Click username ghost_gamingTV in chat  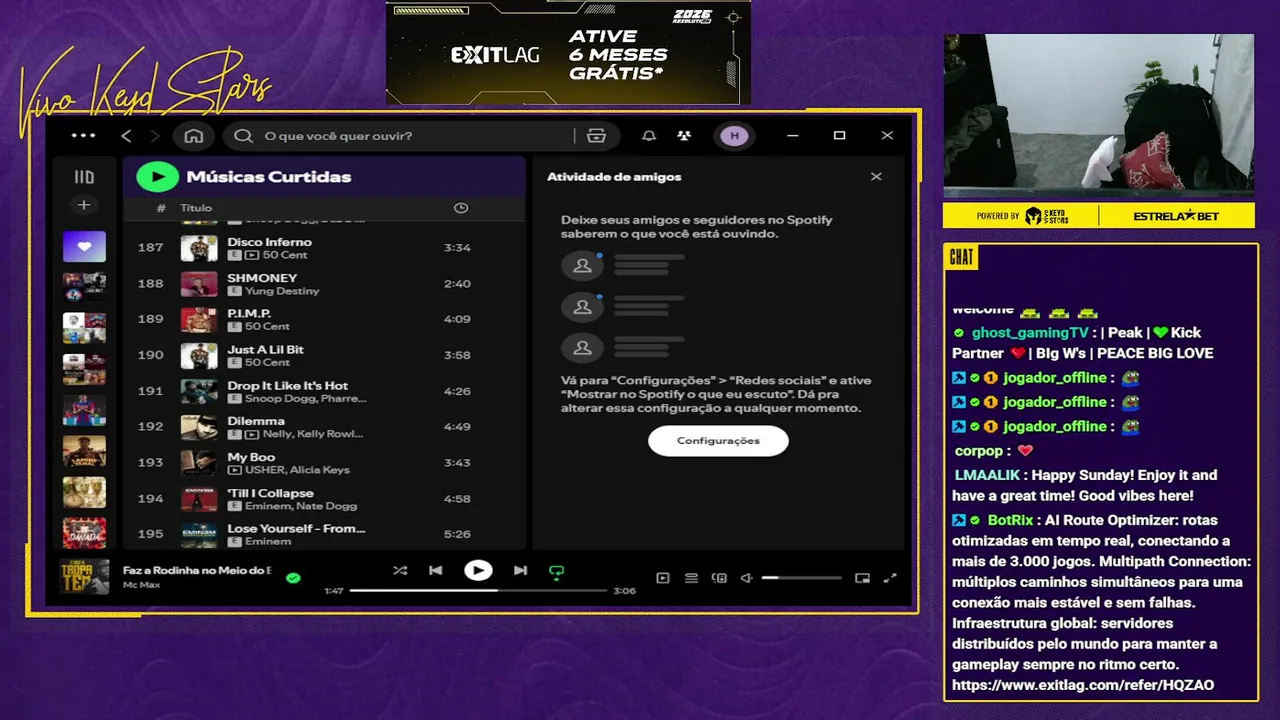coord(1030,333)
